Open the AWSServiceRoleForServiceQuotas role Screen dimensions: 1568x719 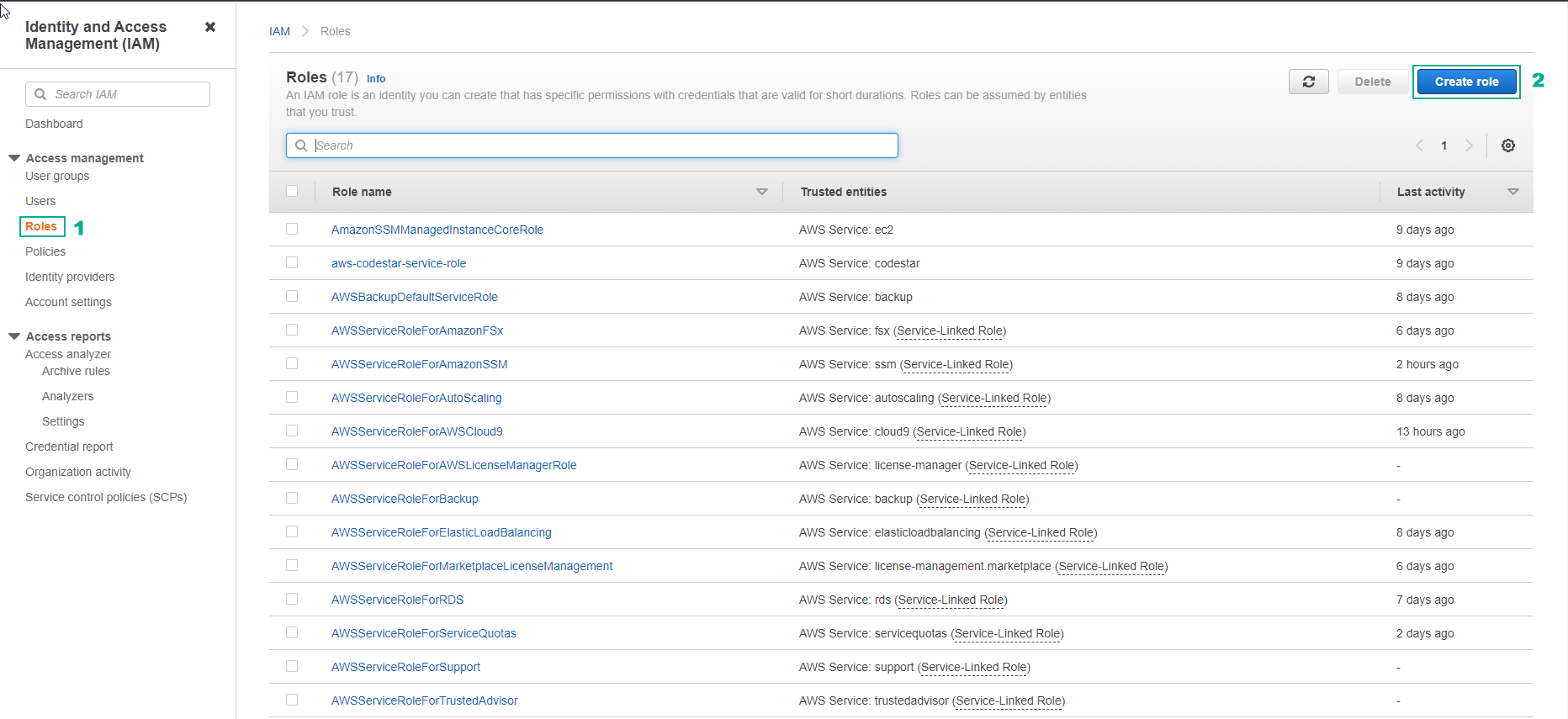(424, 633)
